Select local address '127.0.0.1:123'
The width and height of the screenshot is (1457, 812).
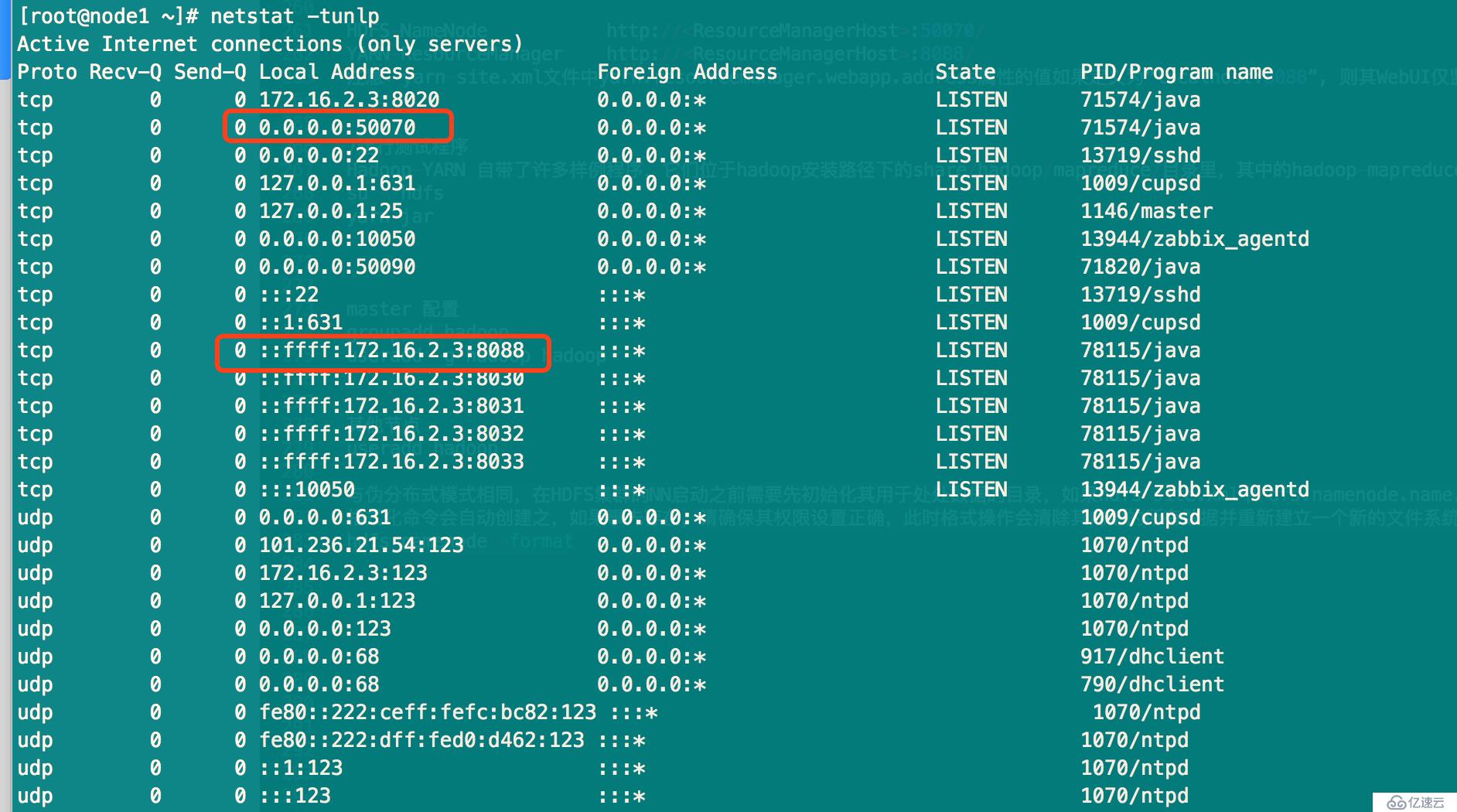click(x=337, y=601)
